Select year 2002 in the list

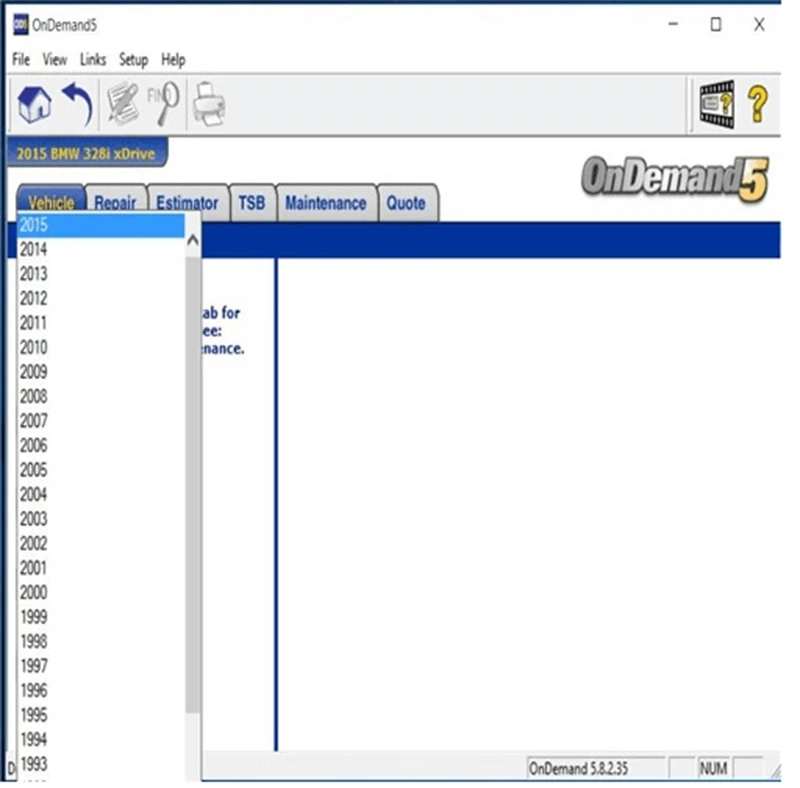click(101, 543)
